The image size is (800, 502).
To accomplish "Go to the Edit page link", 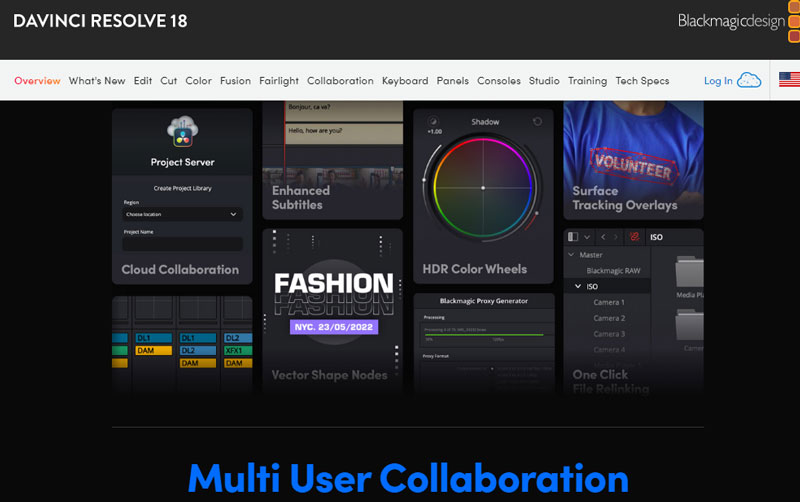I will [143, 81].
